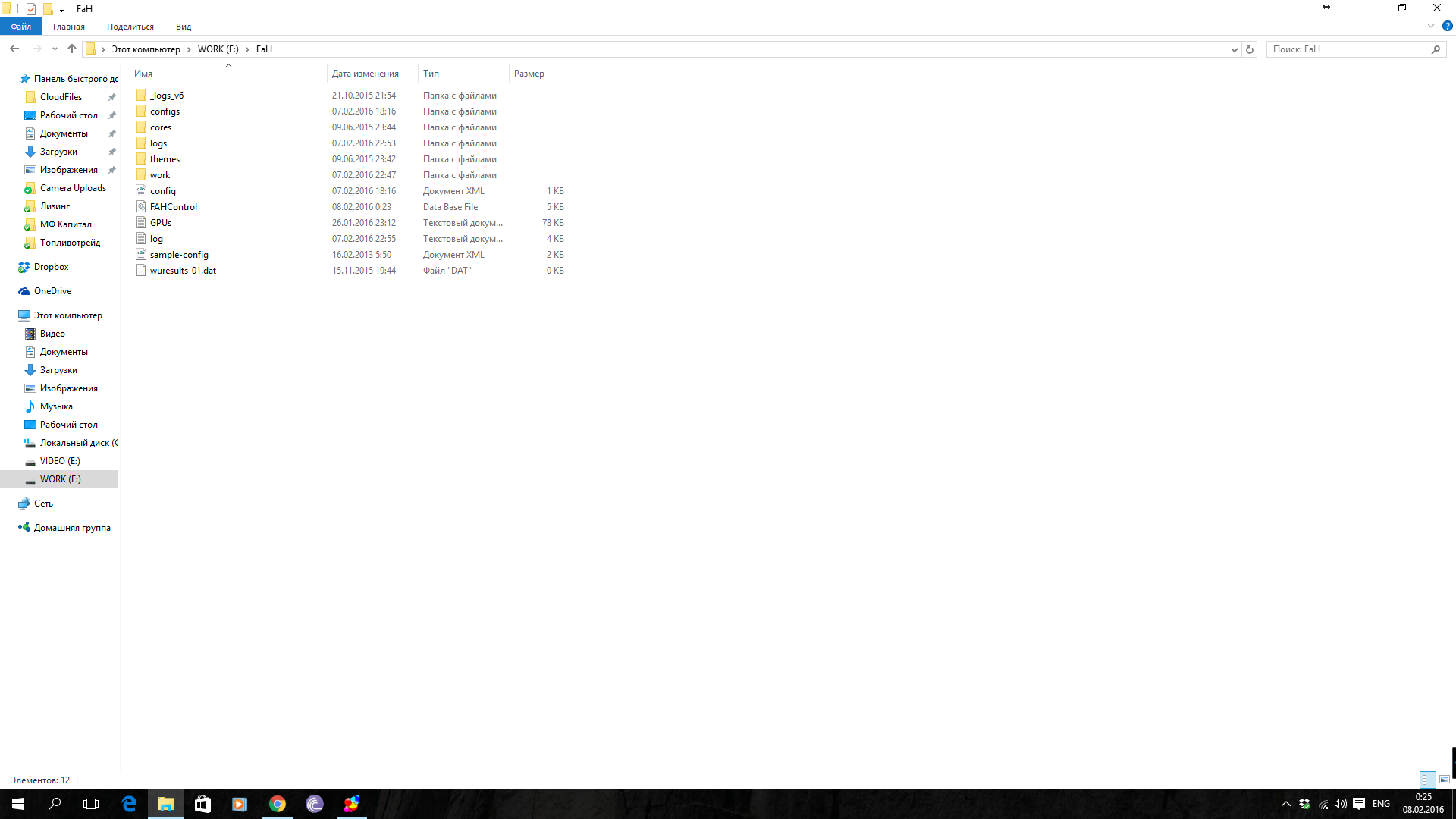Open the Chrome taskbar icon
Image resolution: width=1456 pixels, height=819 pixels.
(x=278, y=804)
